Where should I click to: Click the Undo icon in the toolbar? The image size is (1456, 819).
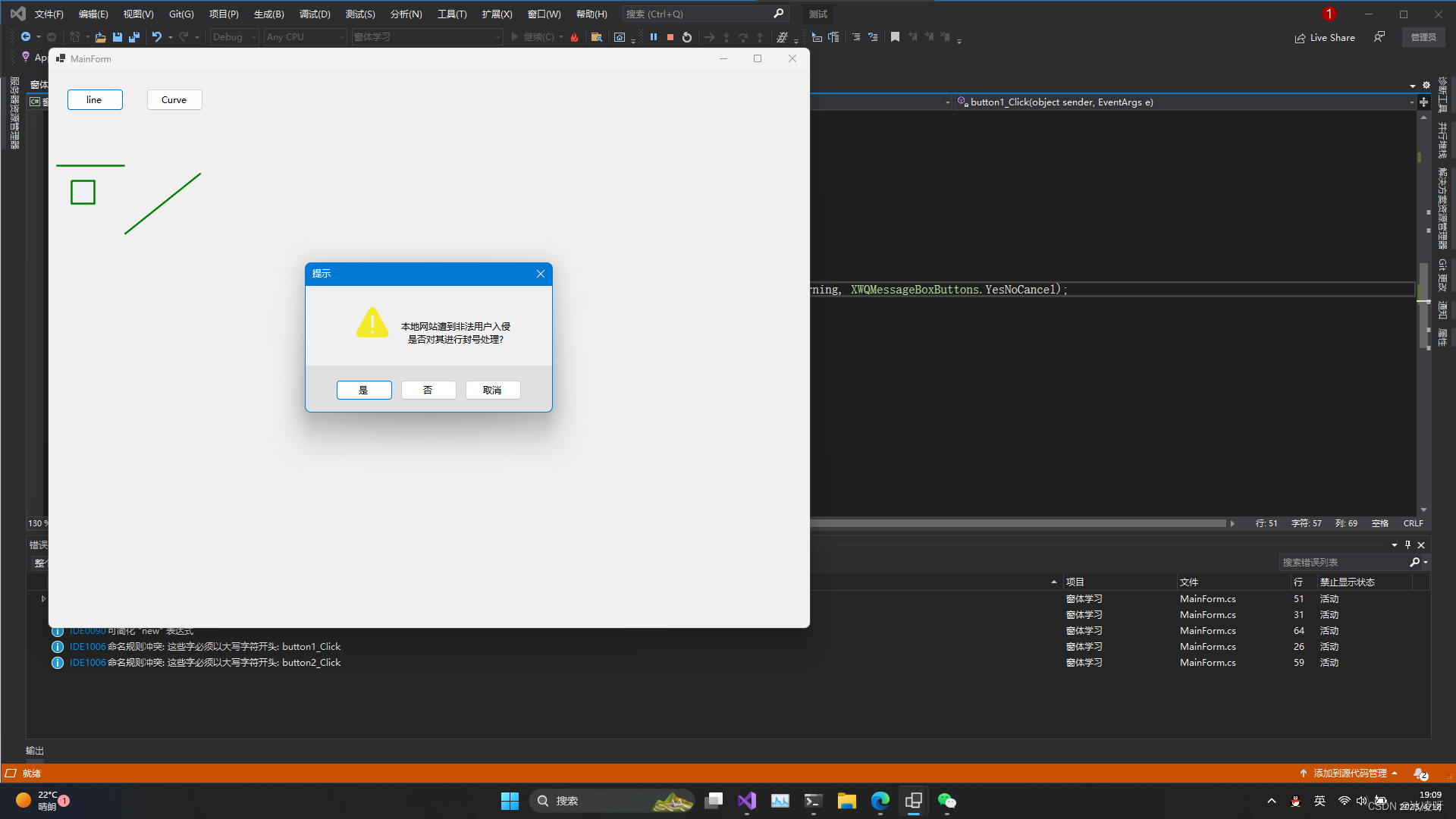point(155,36)
